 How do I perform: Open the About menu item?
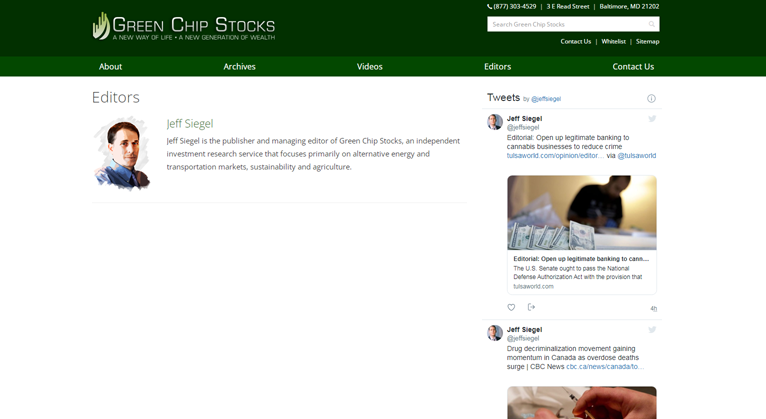point(110,66)
